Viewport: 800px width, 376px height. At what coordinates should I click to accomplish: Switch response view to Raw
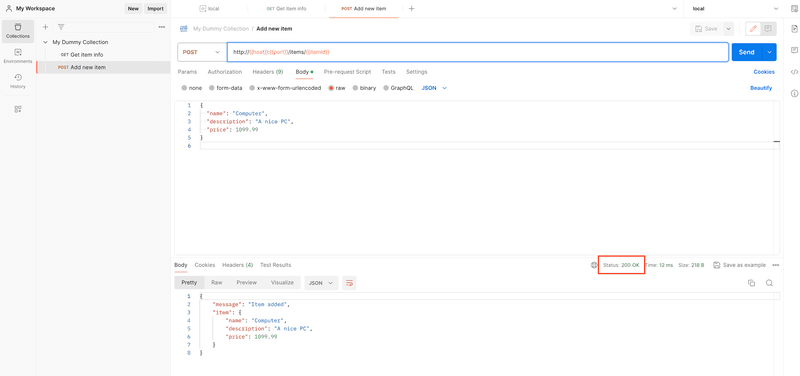[x=217, y=283]
